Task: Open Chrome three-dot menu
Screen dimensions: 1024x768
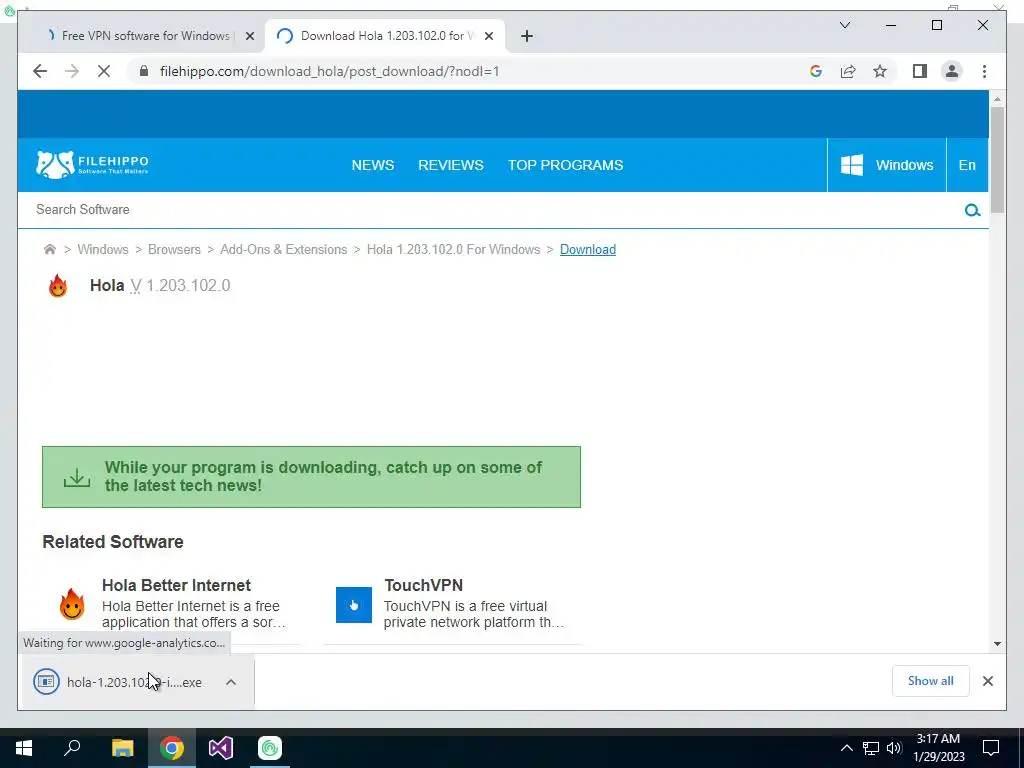Action: tap(984, 71)
